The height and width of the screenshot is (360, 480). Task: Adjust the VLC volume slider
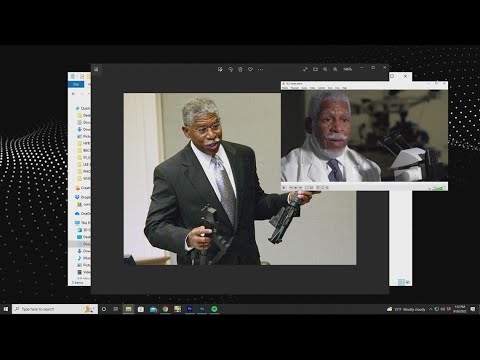440,188
